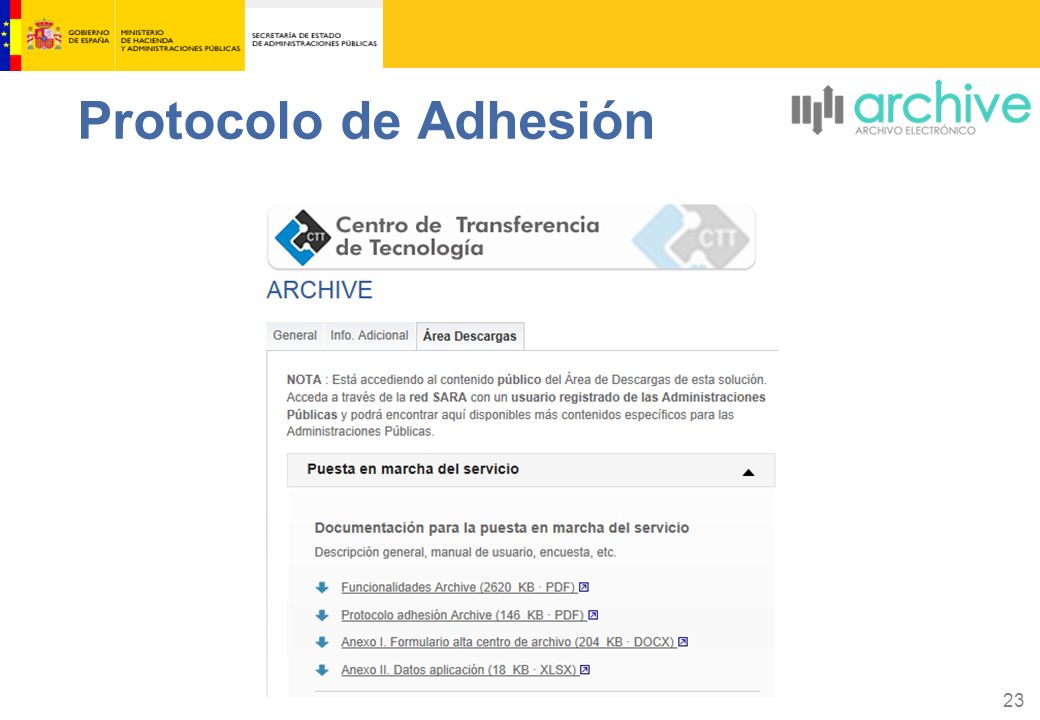1040x720 pixels.
Task: Click external-link icon after Anexo I. Formulario
Action: click(683, 642)
